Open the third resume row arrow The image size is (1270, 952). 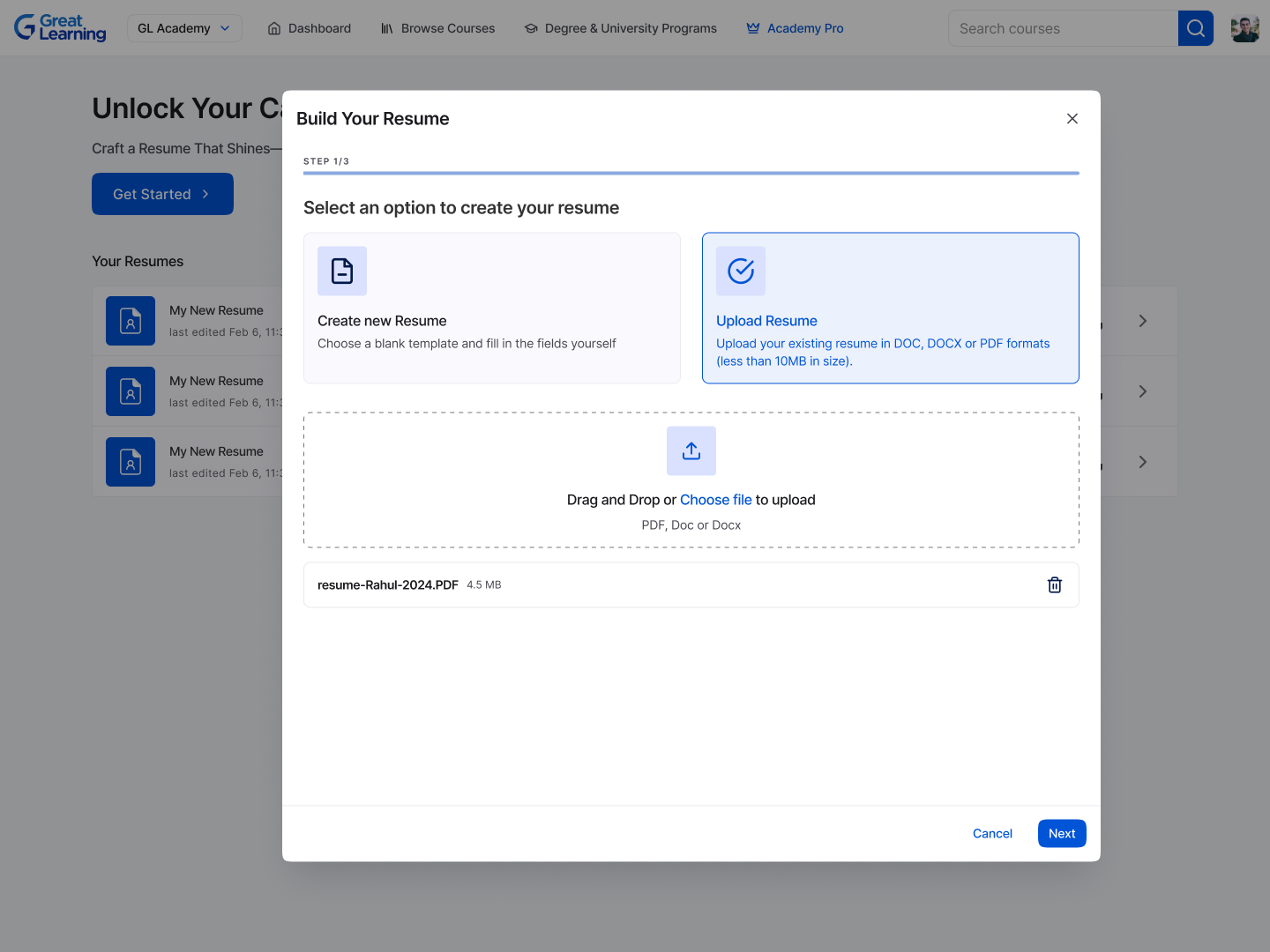pos(1142,462)
